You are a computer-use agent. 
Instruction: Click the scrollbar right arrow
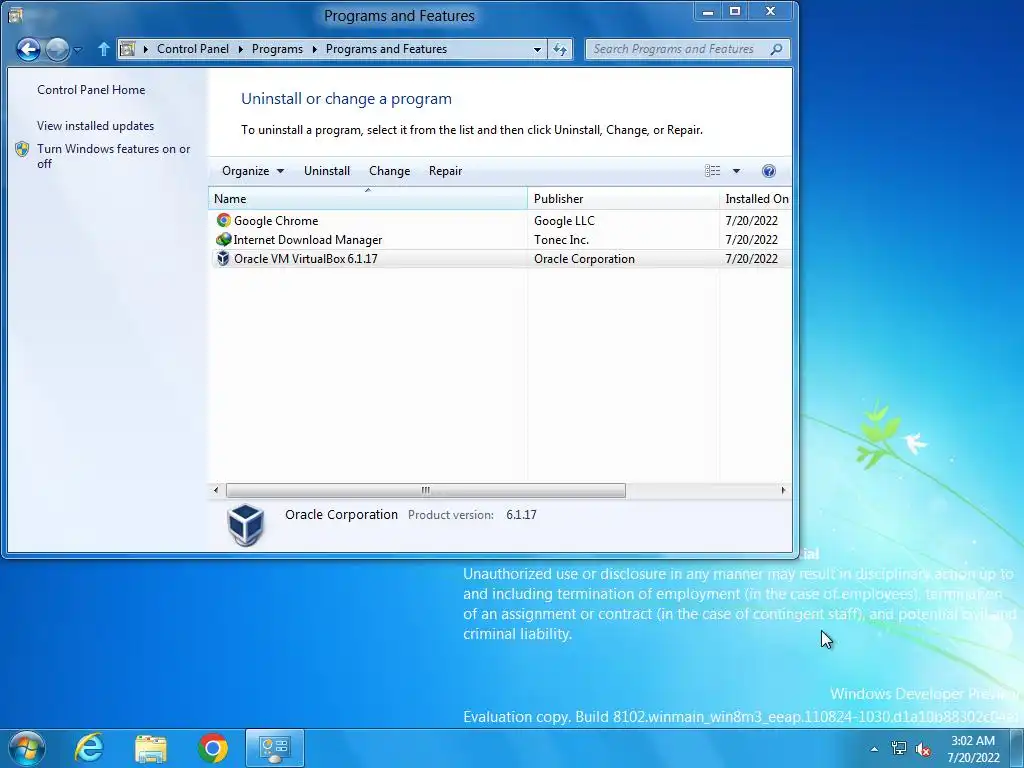783,490
